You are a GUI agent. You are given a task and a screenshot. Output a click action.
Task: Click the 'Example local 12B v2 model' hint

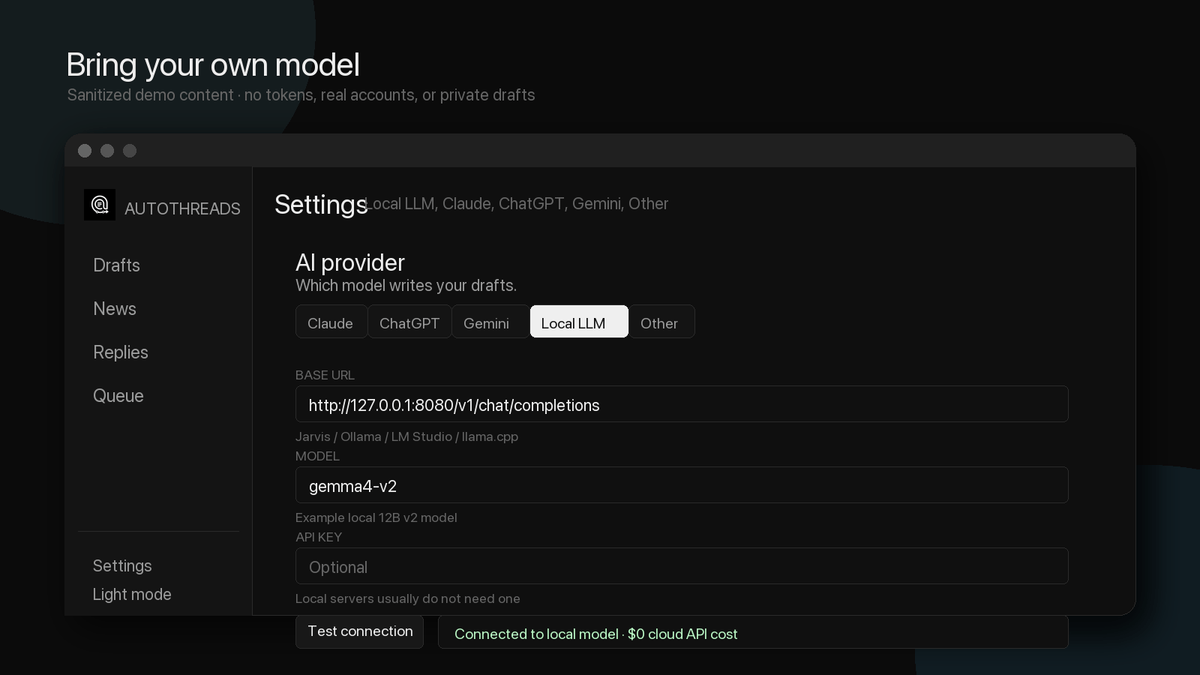pos(376,518)
